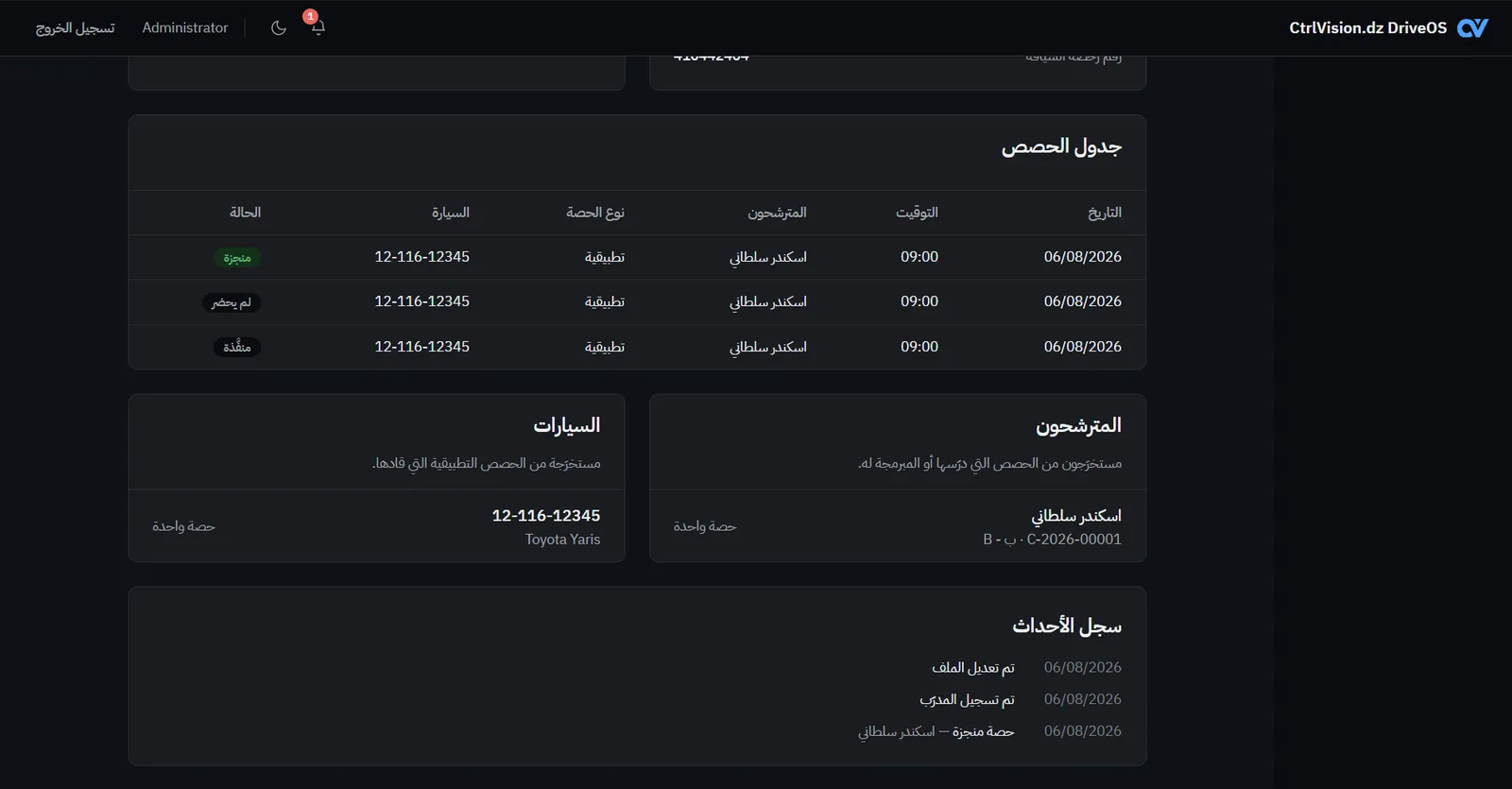Screen dimensions: 1512x789
Task: Click the تم تعديل الملف log entry
Action: tap(973, 668)
